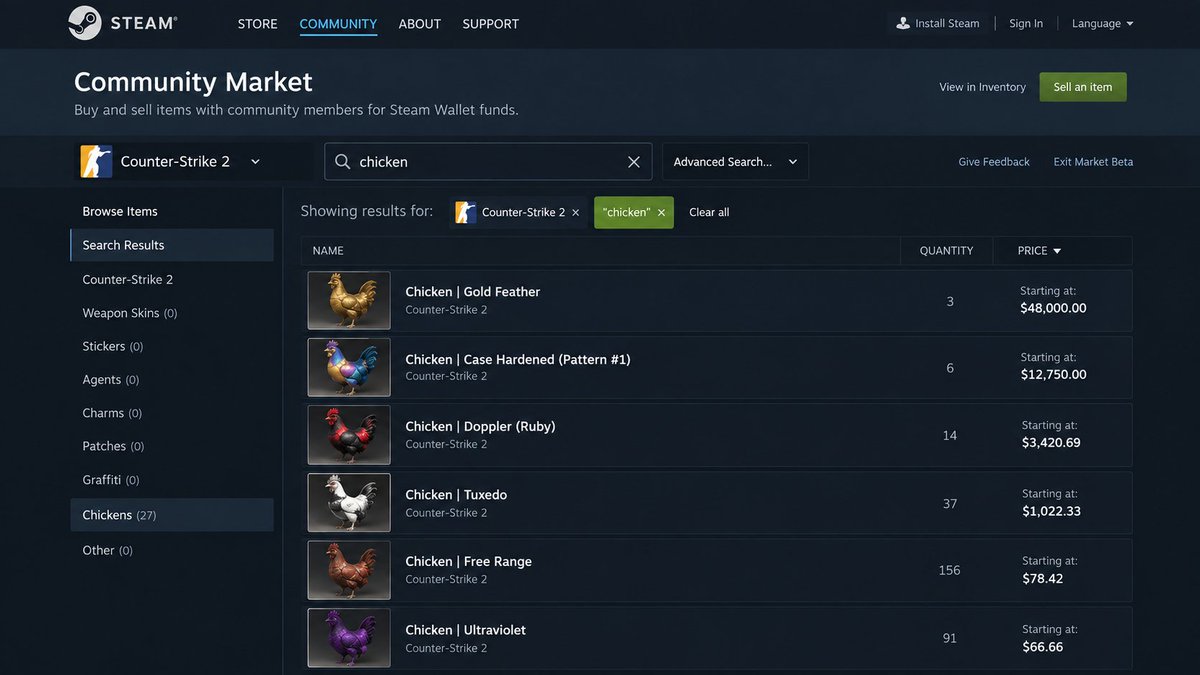Click Counter-Strike 2 icon in filter chip
This screenshot has height=675, width=1200.
465,212
